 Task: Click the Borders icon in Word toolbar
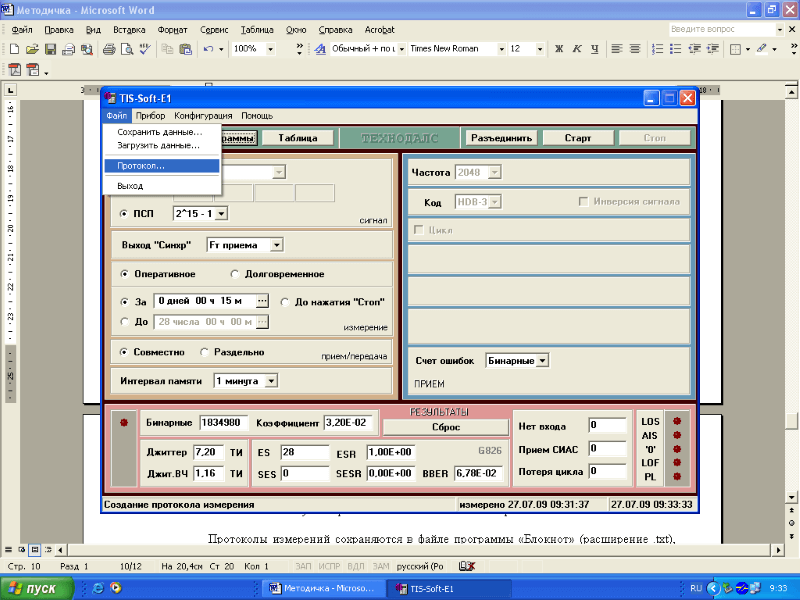coord(735,49)
